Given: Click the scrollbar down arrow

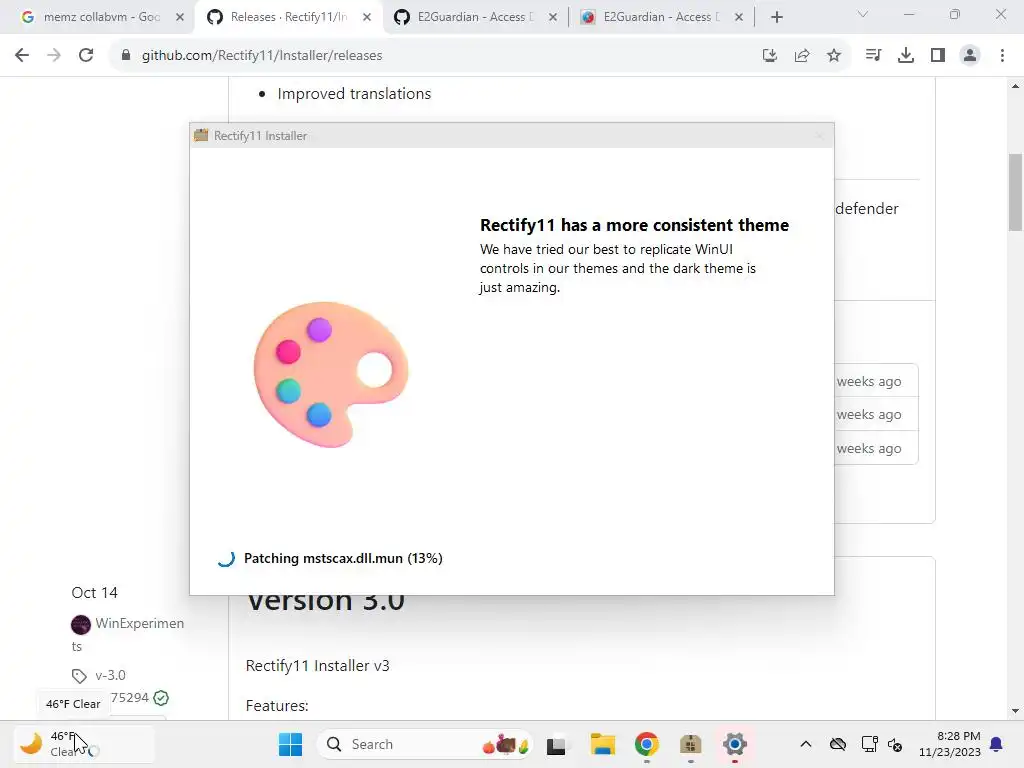Looking at the screenshot, I should 1015,711.
